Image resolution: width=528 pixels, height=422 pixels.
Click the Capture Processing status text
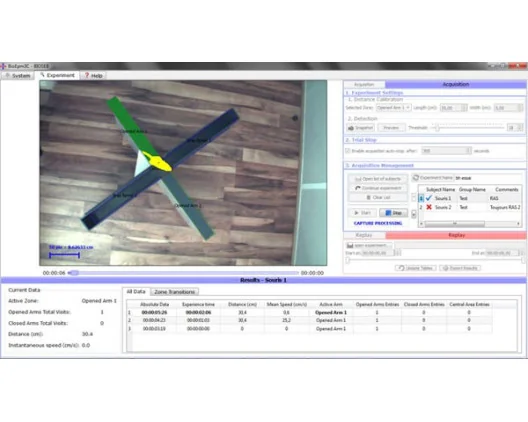click(x=378, y=223)
